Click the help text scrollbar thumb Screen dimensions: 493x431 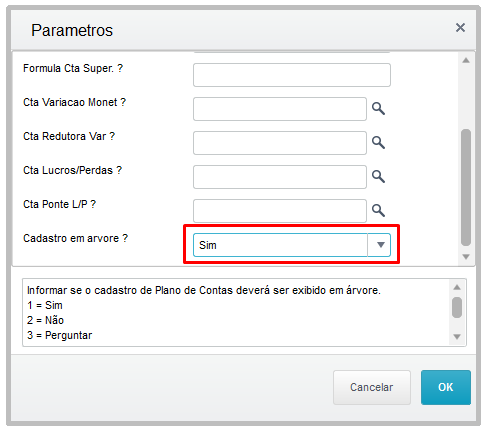(x=457, y=307)
